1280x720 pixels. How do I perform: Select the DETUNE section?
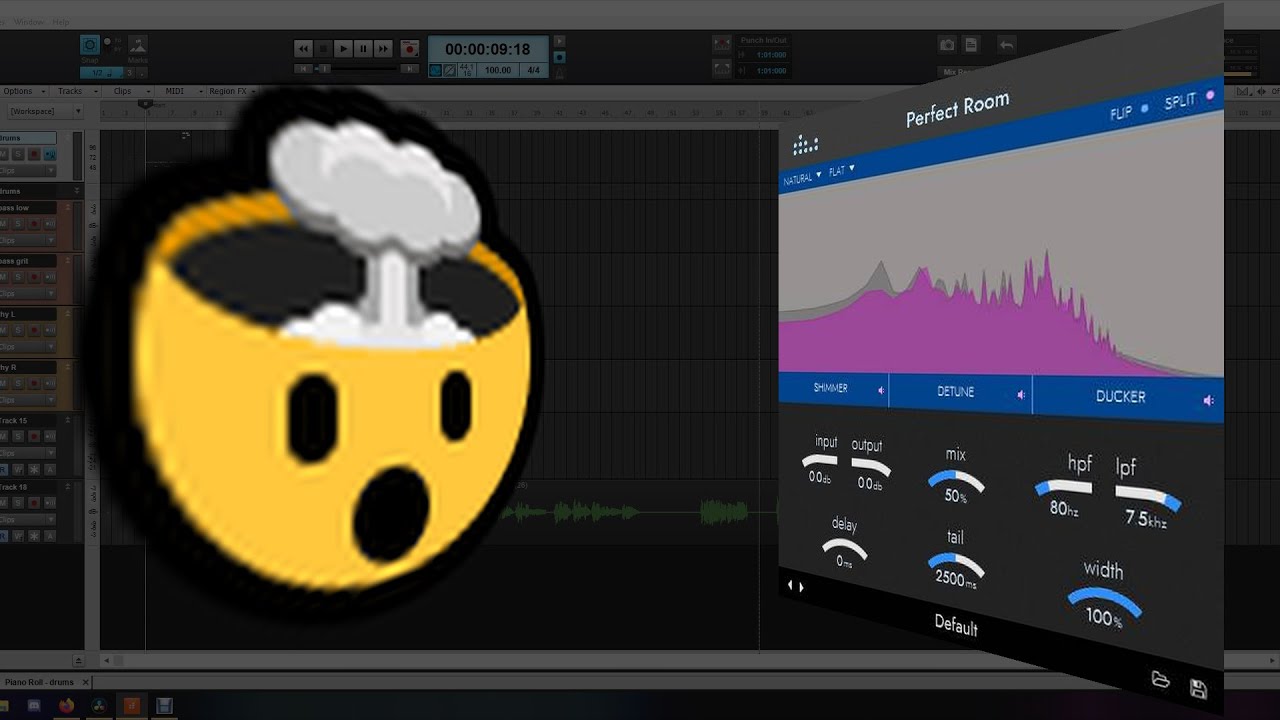[955, 392]
